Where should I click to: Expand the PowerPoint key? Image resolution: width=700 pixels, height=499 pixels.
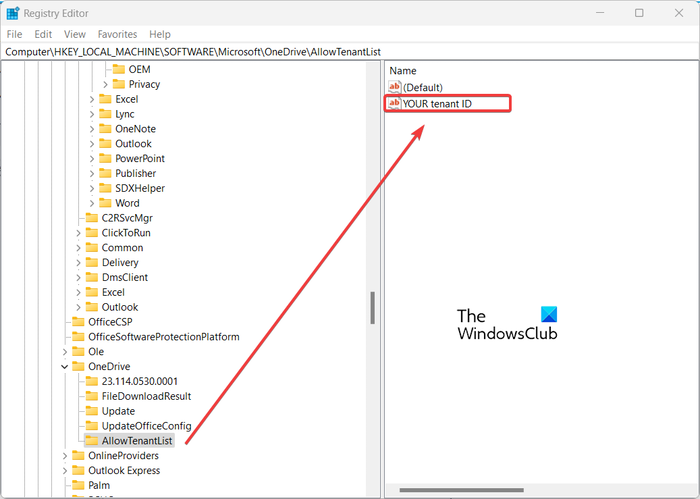pyautogui.click(x=92, y=158)
